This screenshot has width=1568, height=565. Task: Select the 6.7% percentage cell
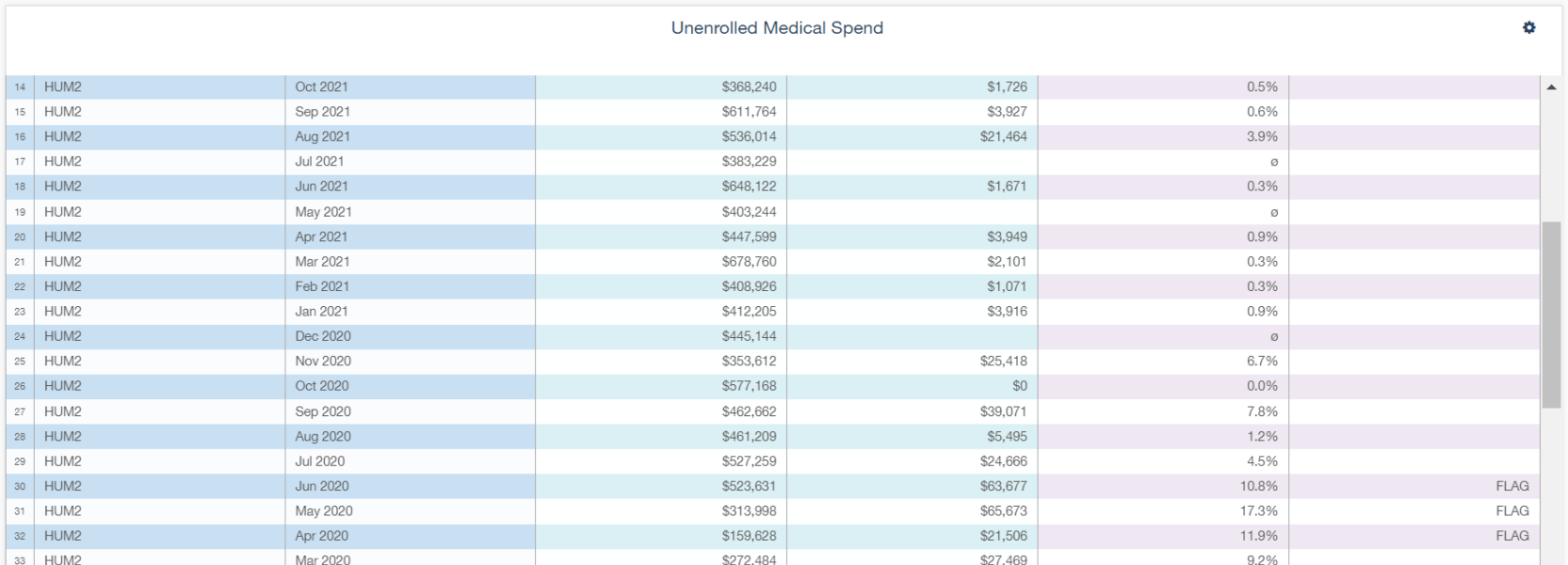click(x=1262, y=362)
